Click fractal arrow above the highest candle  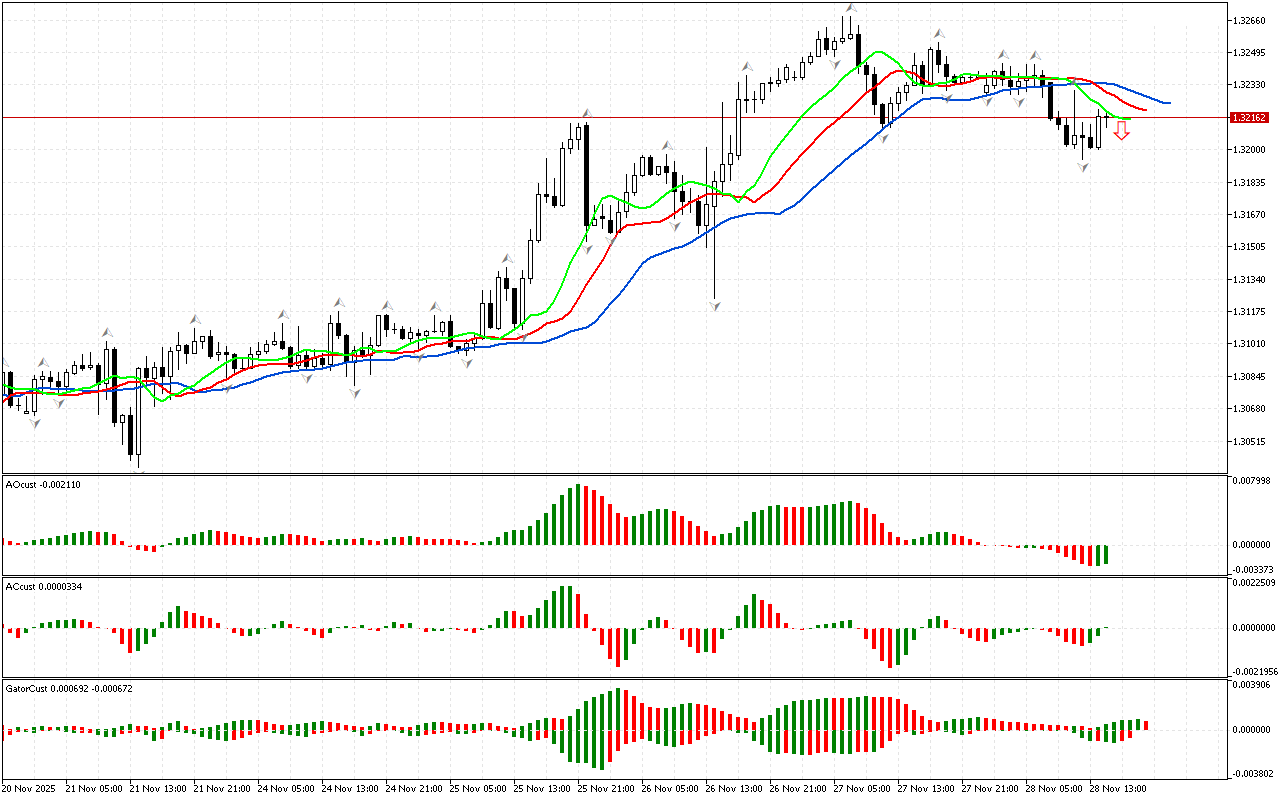[x=850, y=8]
